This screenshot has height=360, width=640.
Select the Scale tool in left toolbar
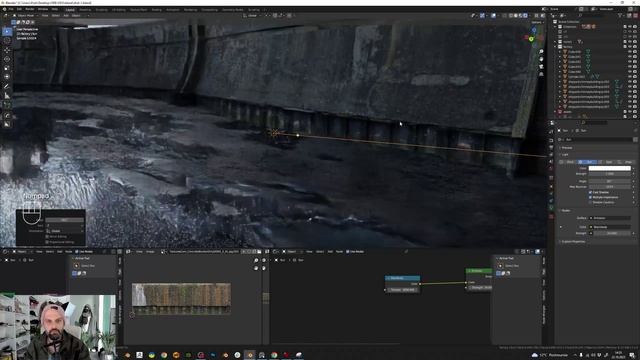(7, 68)
